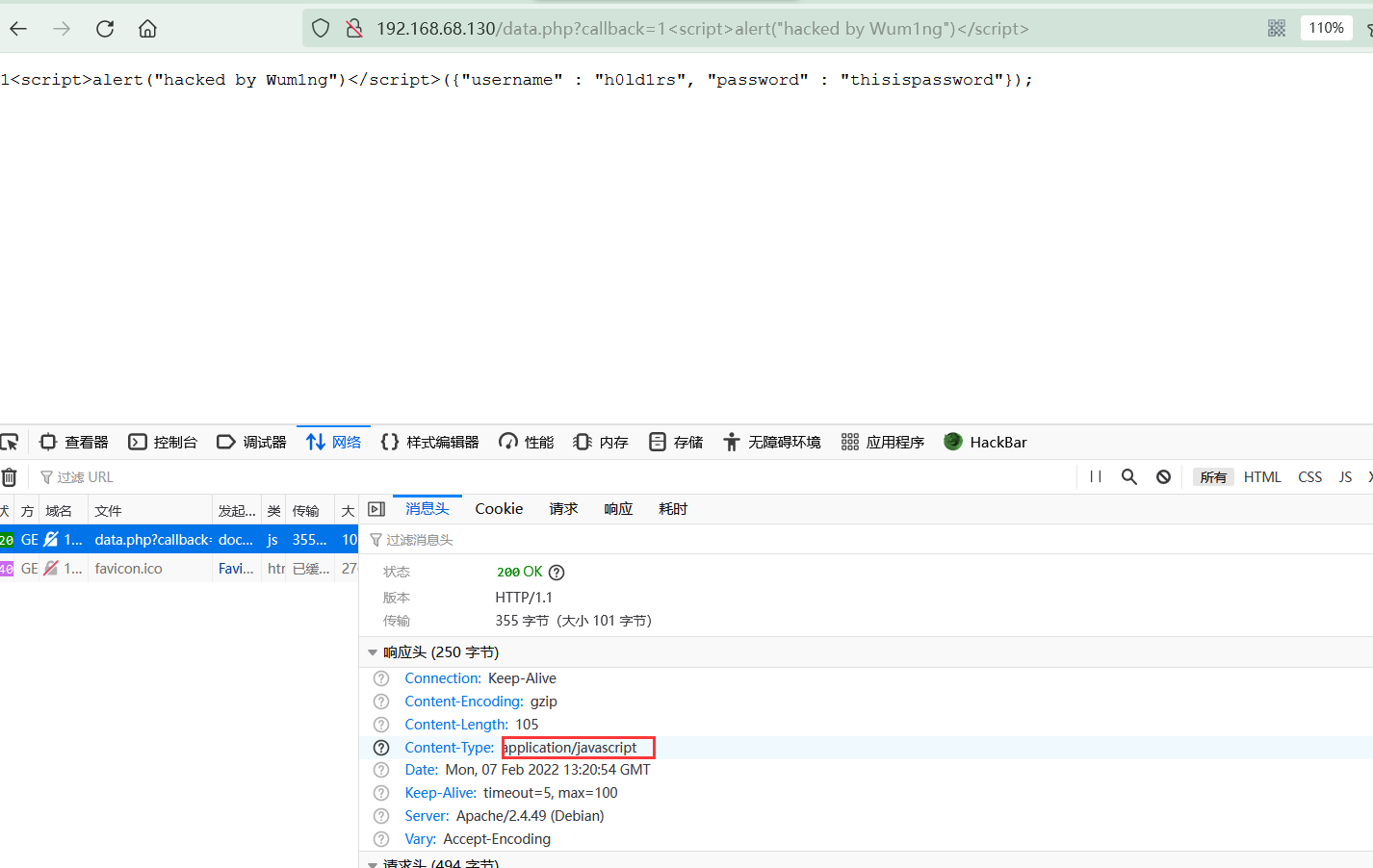Viewport: 1373px width, 868px height.
Task: Select the application/javascript Content-Type value
Action: [x=570, y=748]
